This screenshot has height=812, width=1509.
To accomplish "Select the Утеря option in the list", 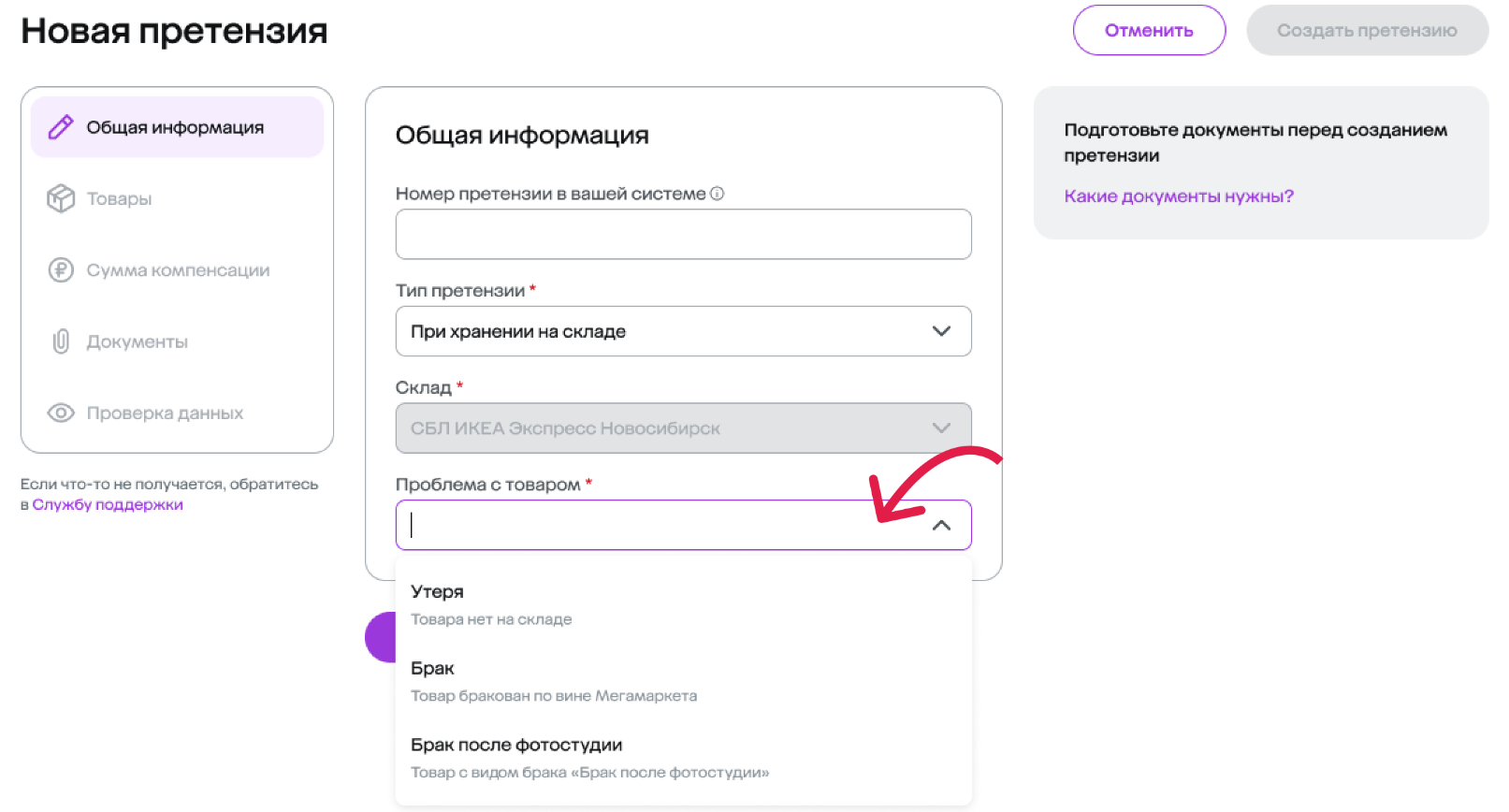I will 437,592.
